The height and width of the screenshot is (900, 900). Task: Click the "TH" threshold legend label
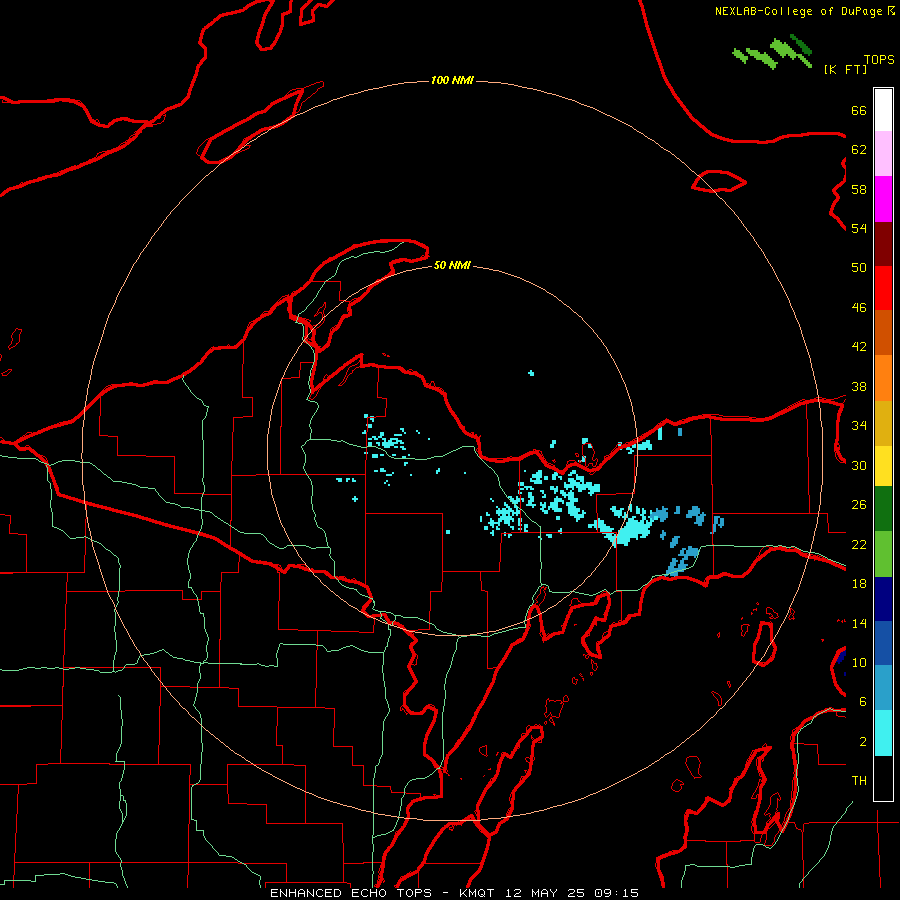[859, 781]
